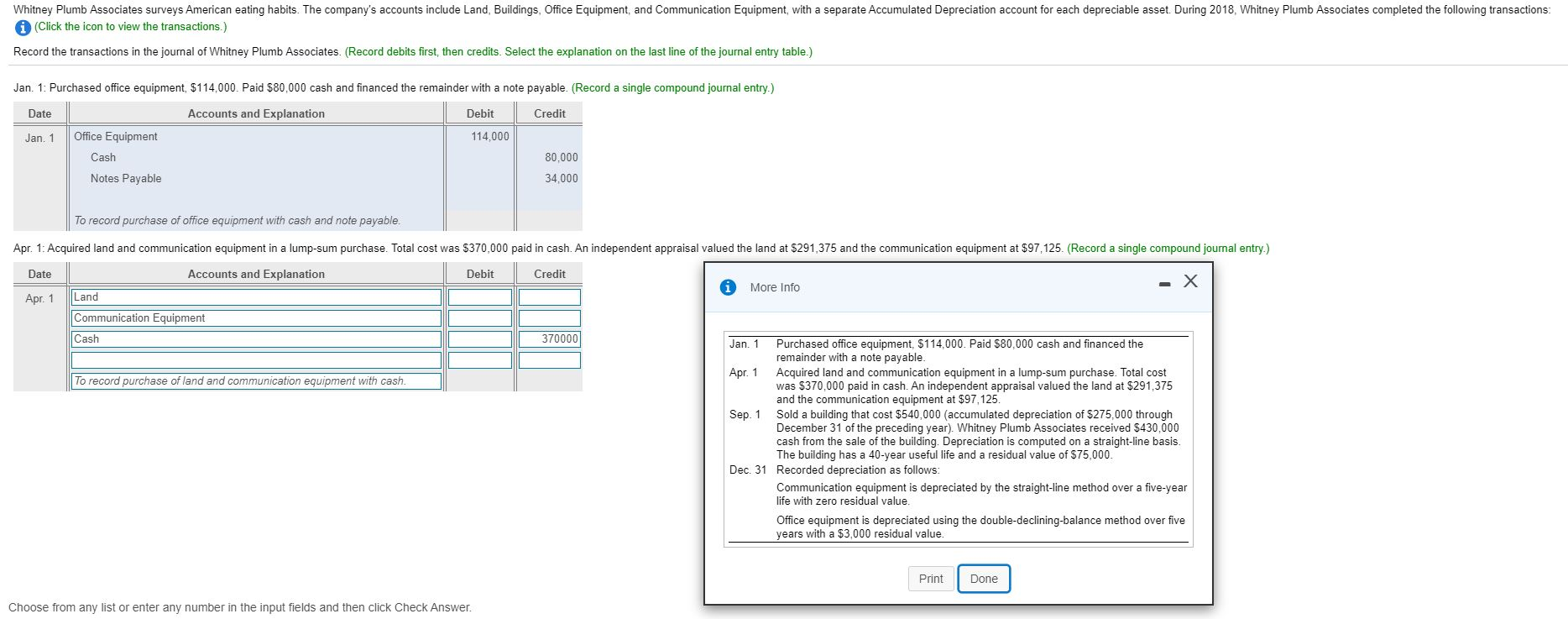The height and width of the screenshot is (619, 1568).
Task: Click the credit field in the empty fourth row
Action: tap(550, 360)
